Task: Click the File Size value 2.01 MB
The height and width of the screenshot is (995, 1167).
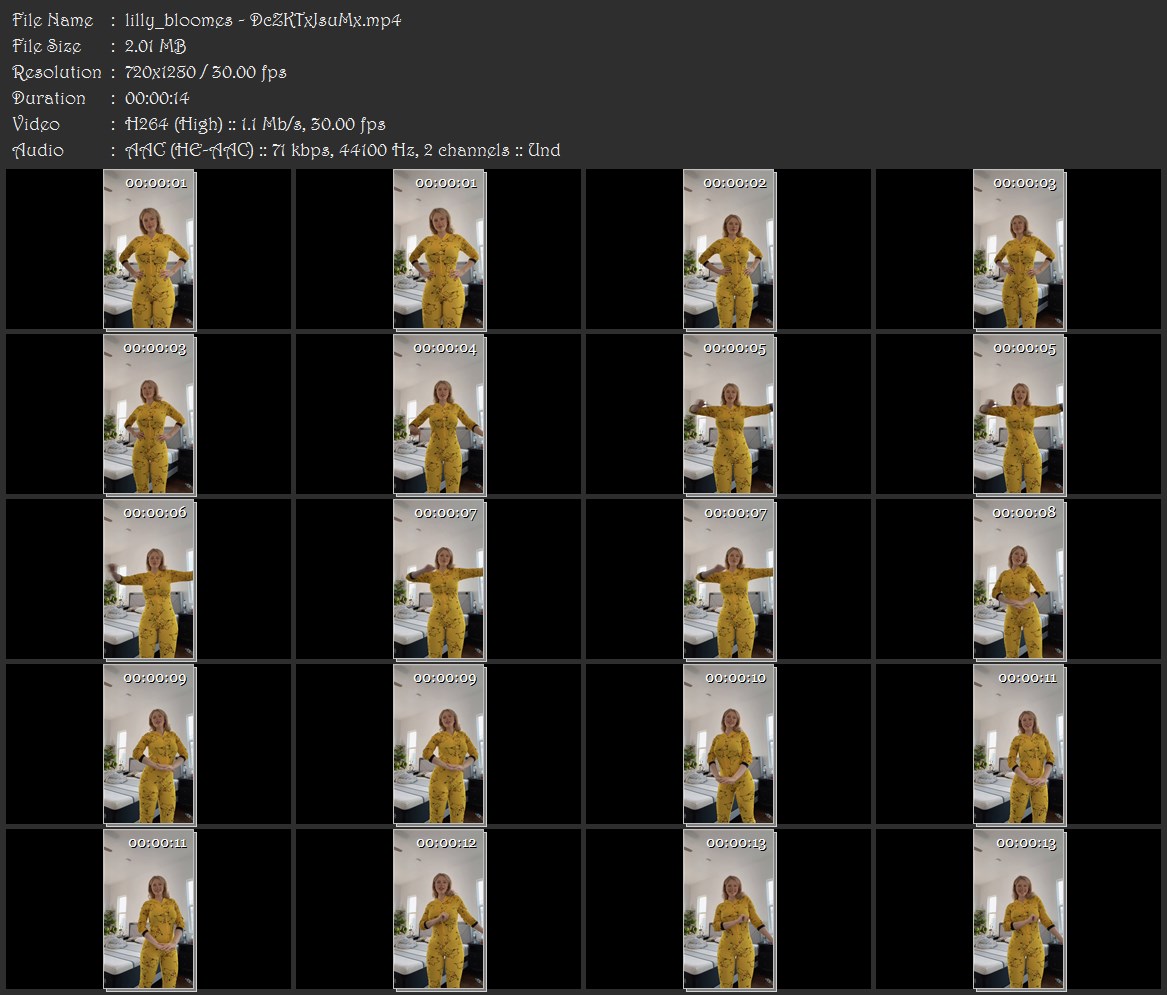Action: [155, 46]
